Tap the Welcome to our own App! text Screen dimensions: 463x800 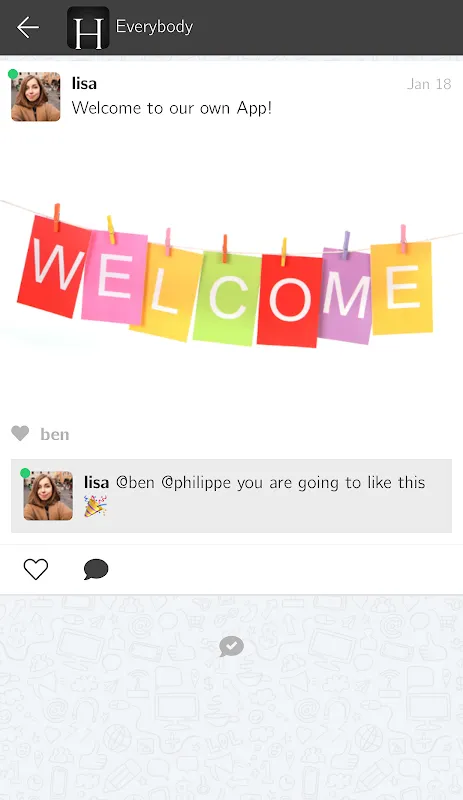[172, 108]
